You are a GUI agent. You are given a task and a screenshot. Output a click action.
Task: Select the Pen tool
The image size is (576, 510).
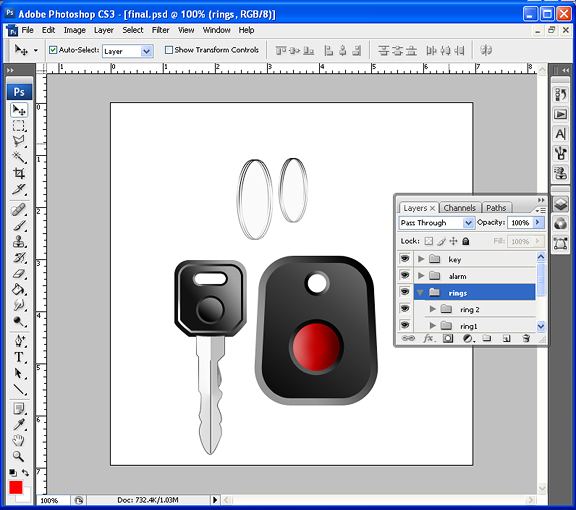19,341
